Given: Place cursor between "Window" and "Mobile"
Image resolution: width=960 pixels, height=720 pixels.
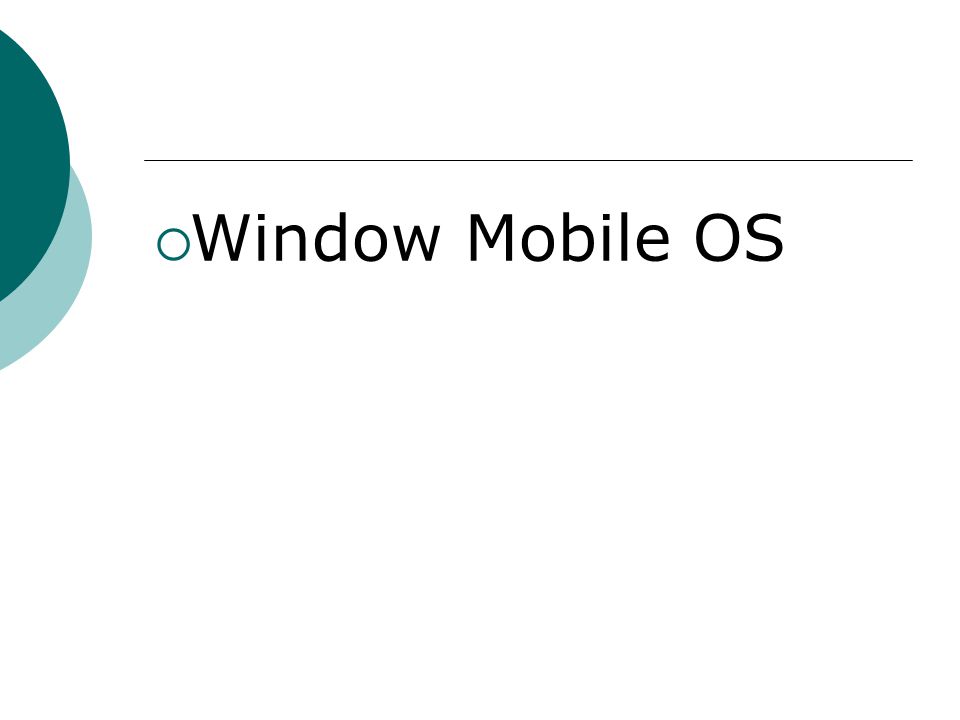Looking at the screenshot, I should (454, 238).
